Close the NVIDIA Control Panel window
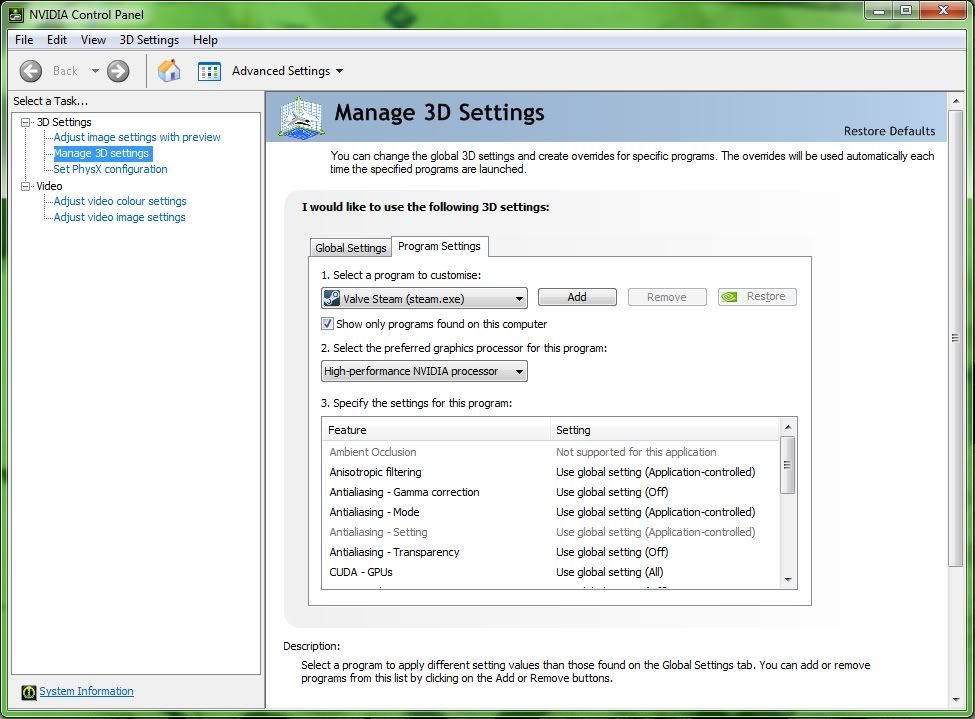Screen dimensions: 975x719 pos(943,11)
